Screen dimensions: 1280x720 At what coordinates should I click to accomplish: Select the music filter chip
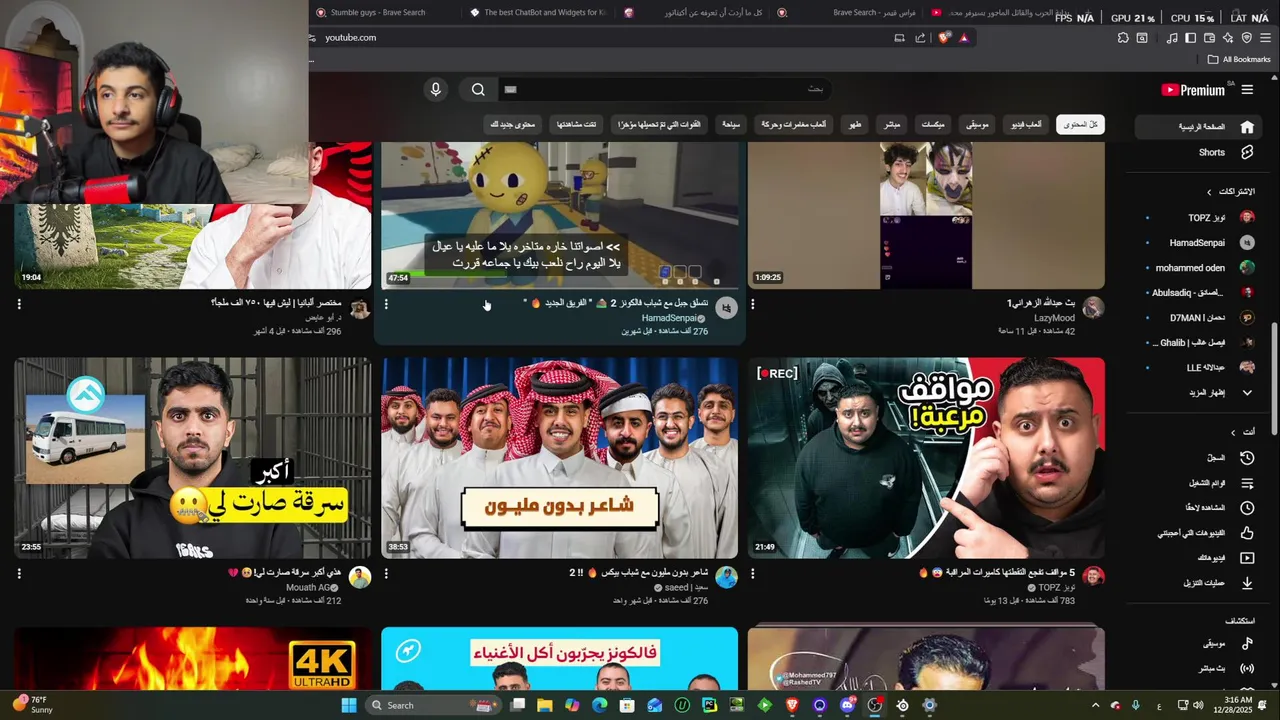[x=976, y=125]
